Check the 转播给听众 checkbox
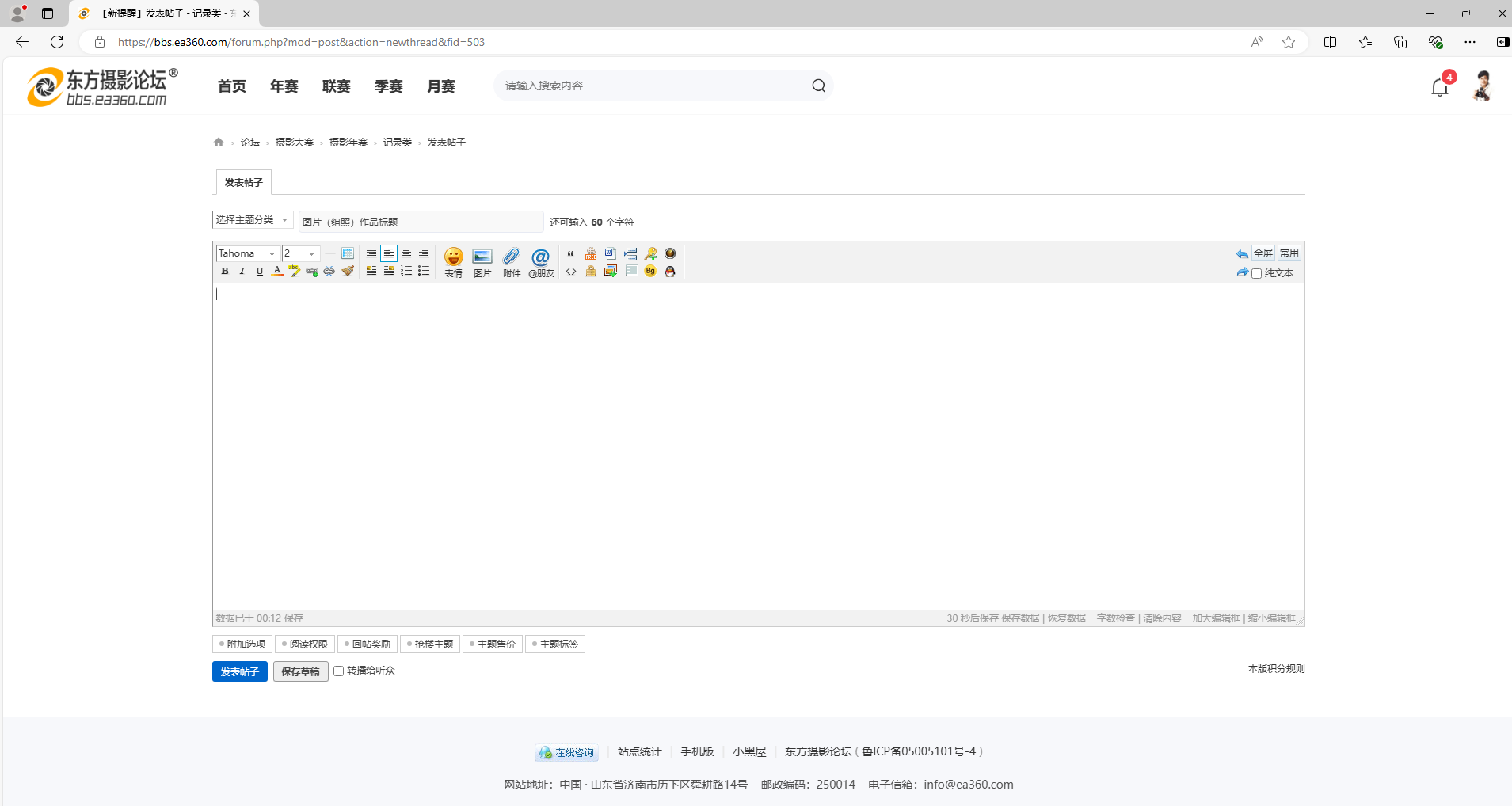This screenshot has height=806, width=1512. tap(339, 671)
